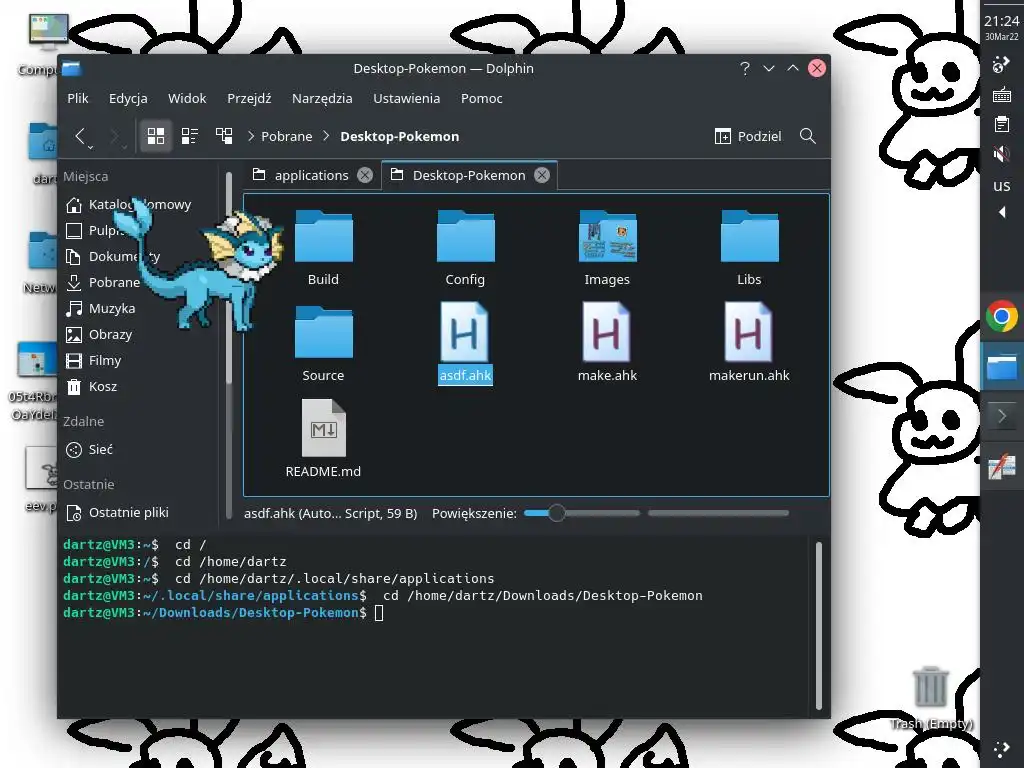
Task: Open the Plik menu
Action: point(77,98)
